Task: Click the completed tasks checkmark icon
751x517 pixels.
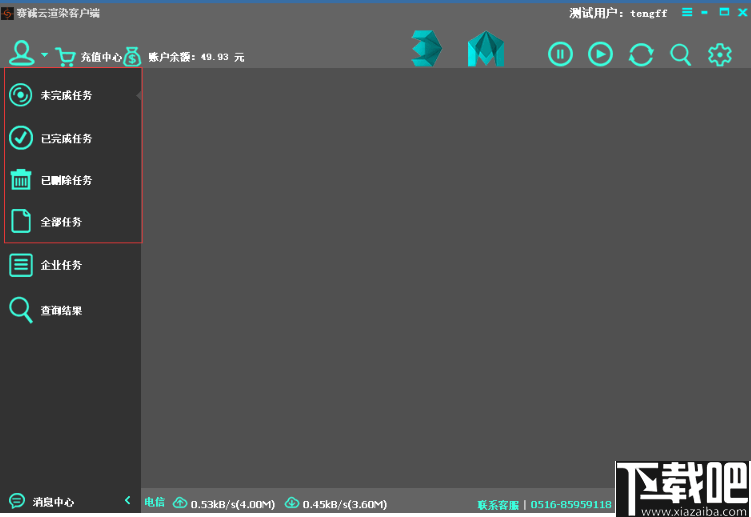Action: [21, 138]
